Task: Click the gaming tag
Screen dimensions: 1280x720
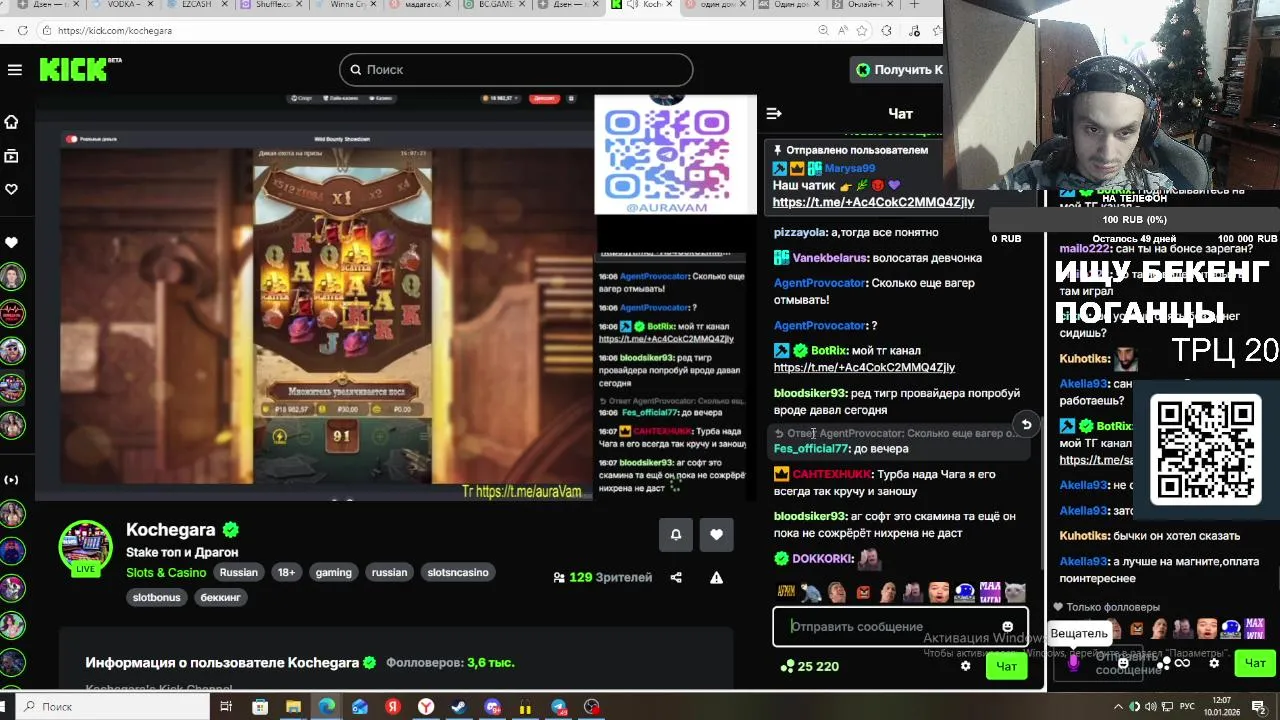Action: point(334,572)
